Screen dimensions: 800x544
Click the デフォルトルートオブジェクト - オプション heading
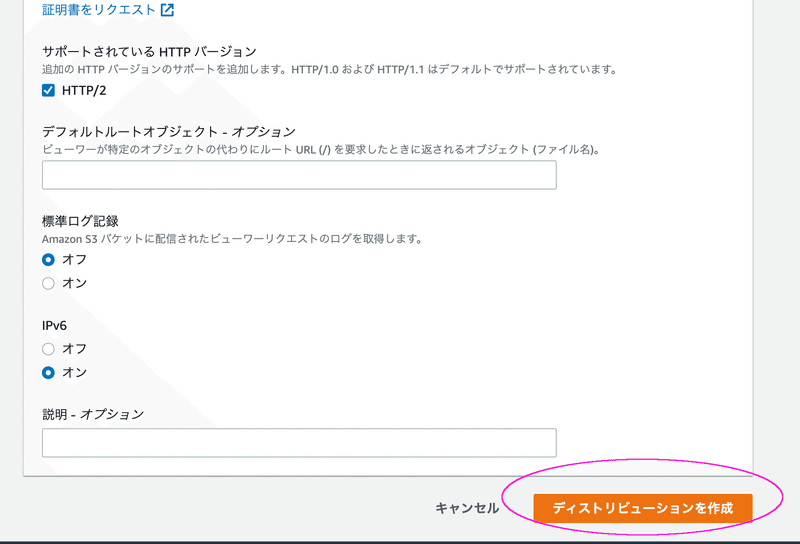pyautogui.click(x=169, y=132)
